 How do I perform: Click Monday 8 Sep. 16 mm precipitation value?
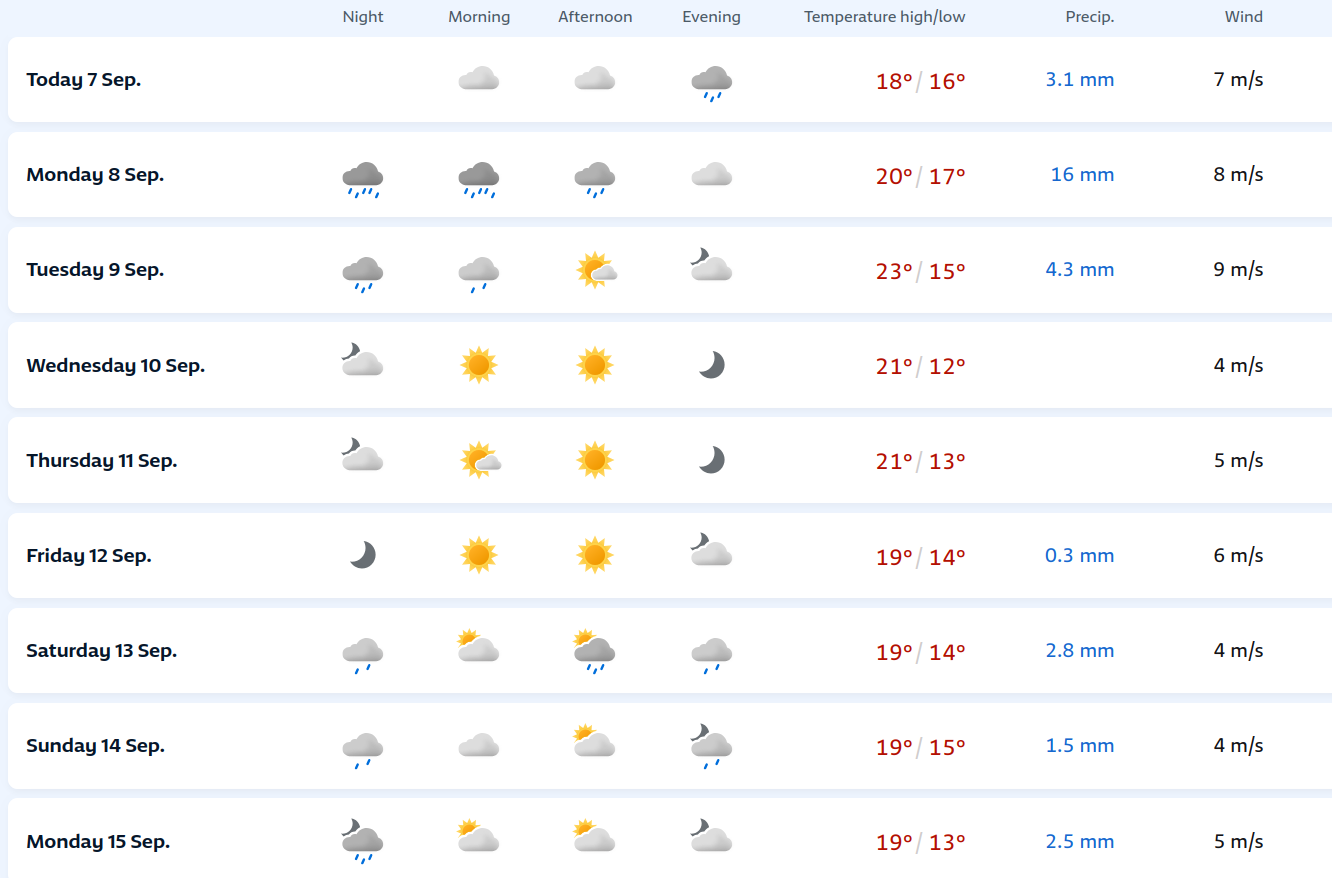(x=1082, y=175)
